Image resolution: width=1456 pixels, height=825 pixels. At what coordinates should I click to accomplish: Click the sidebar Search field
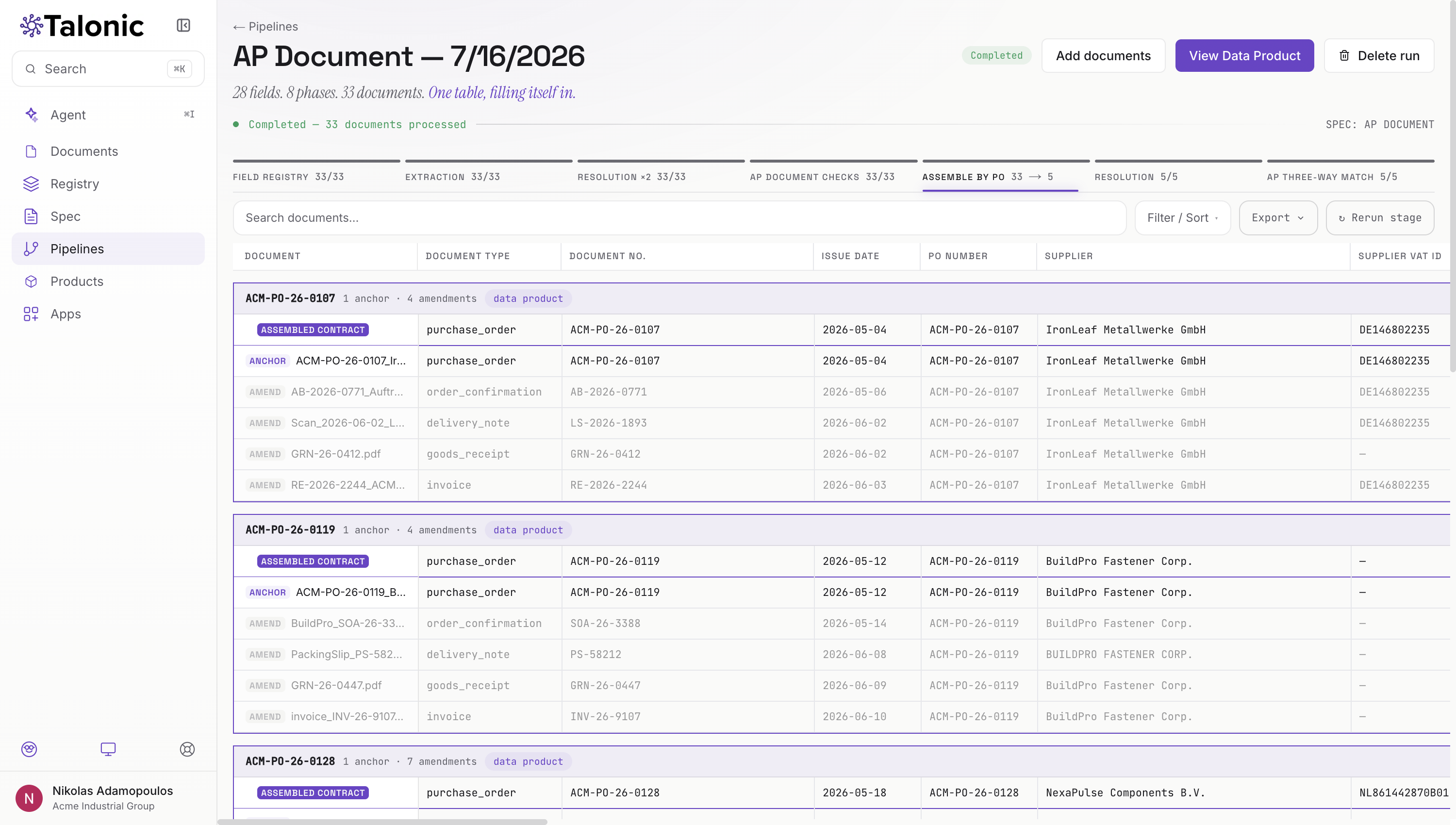point(108,69)
